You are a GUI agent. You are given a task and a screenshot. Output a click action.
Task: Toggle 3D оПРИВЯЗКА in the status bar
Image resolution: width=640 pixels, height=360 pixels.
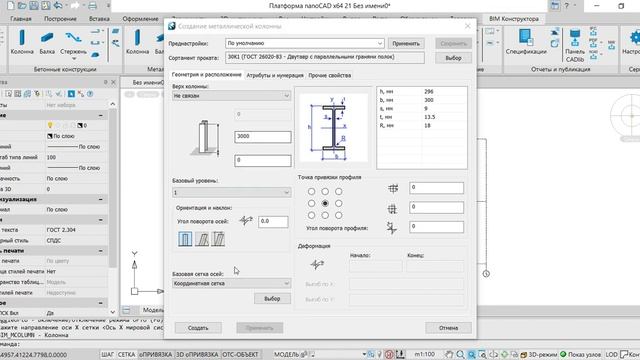197,354
